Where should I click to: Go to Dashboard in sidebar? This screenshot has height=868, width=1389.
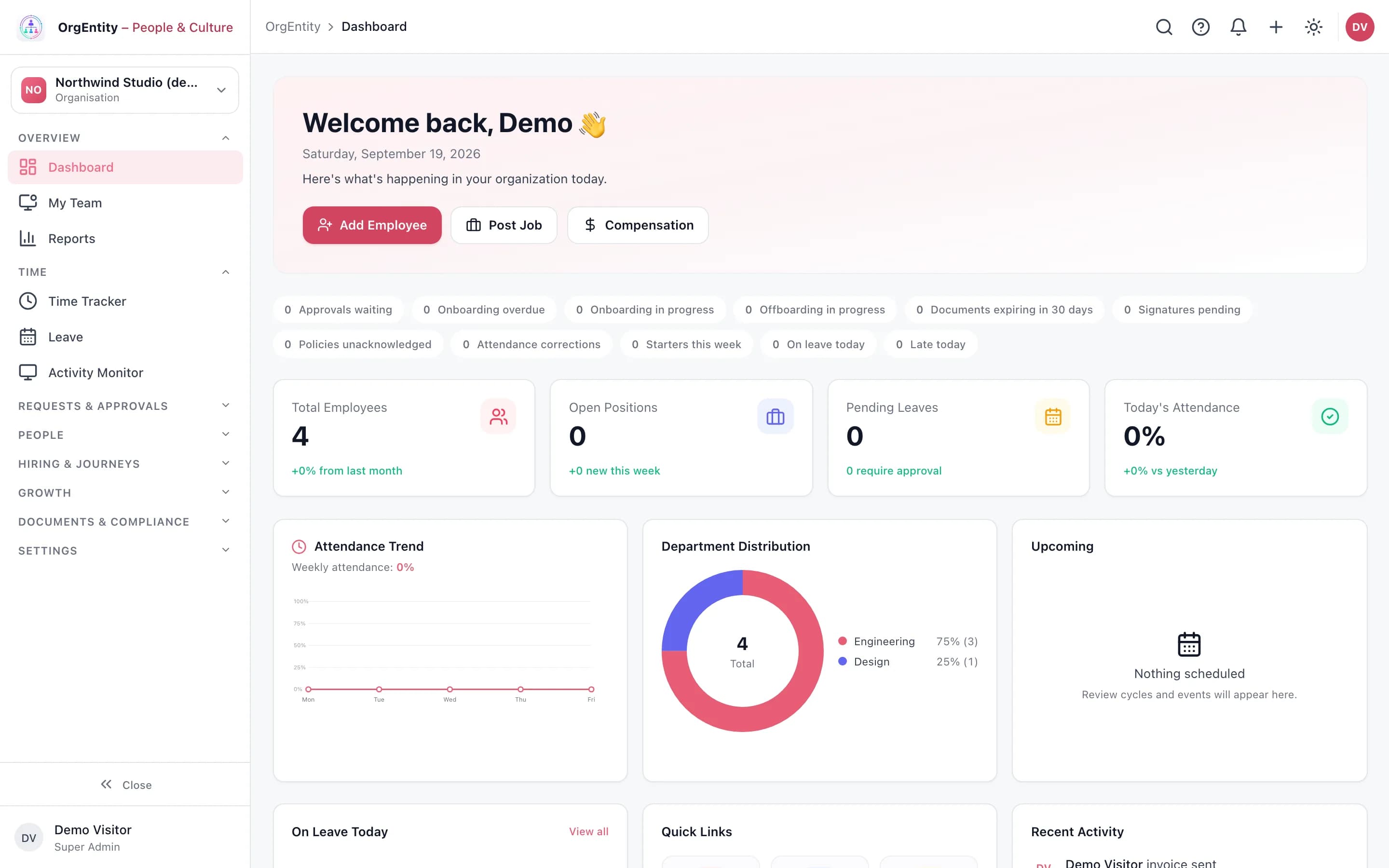125,167
